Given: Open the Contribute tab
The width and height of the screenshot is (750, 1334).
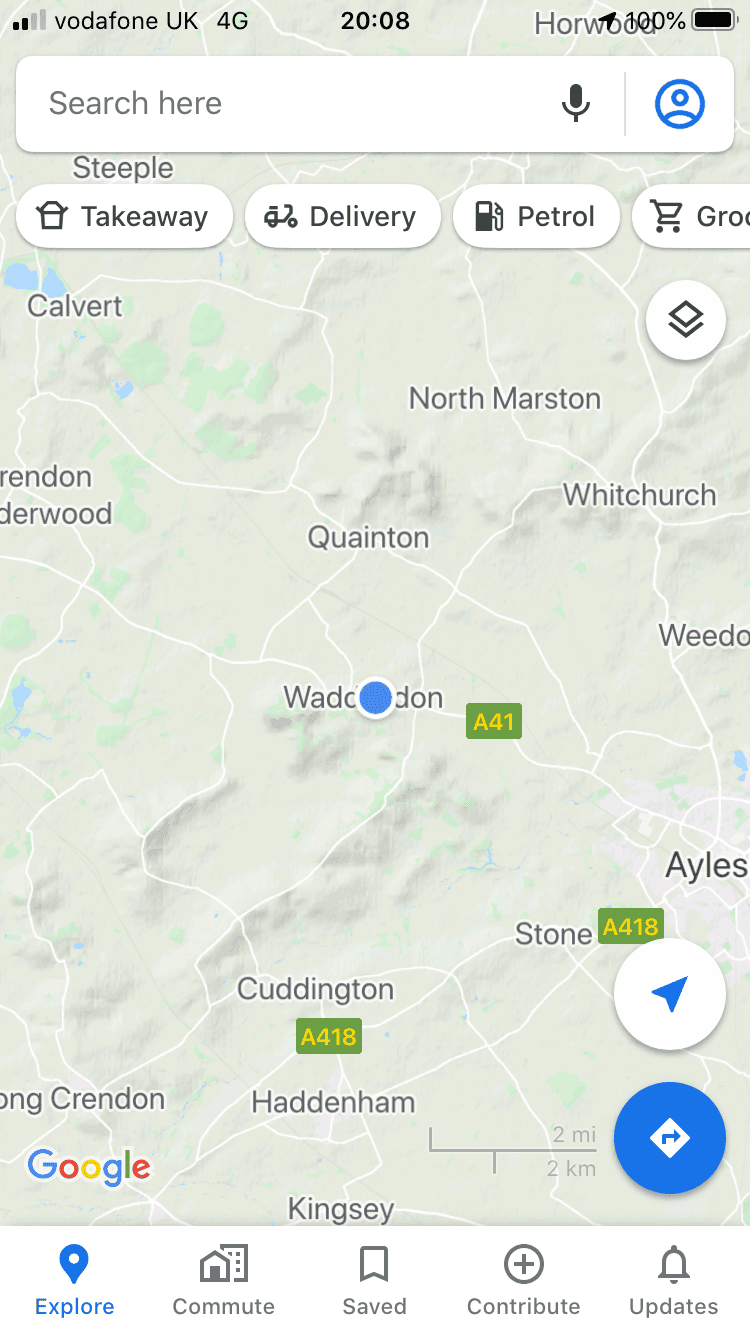Looking at the screenshot, I should coord(524,1280).
